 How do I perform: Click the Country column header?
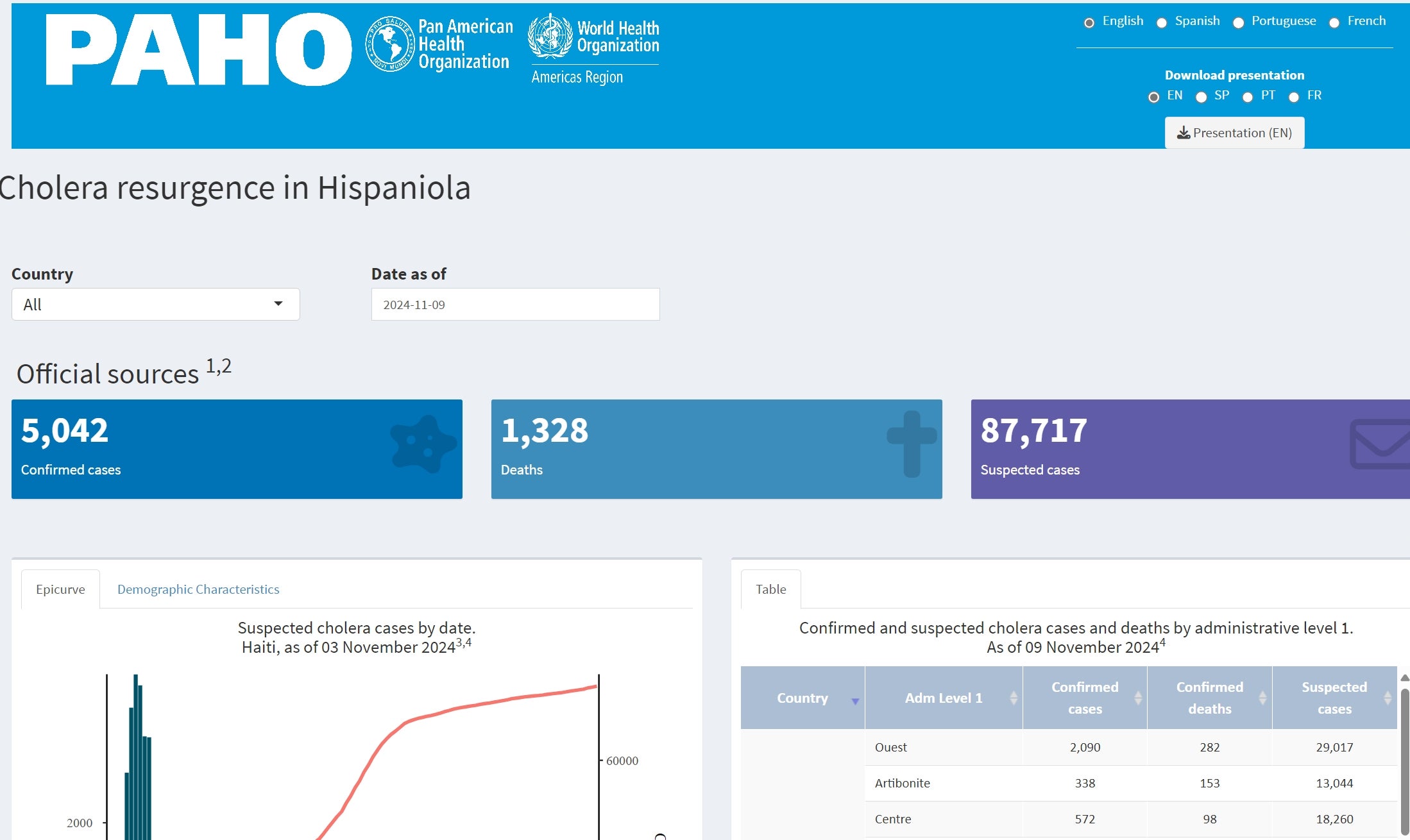point(803,698)
